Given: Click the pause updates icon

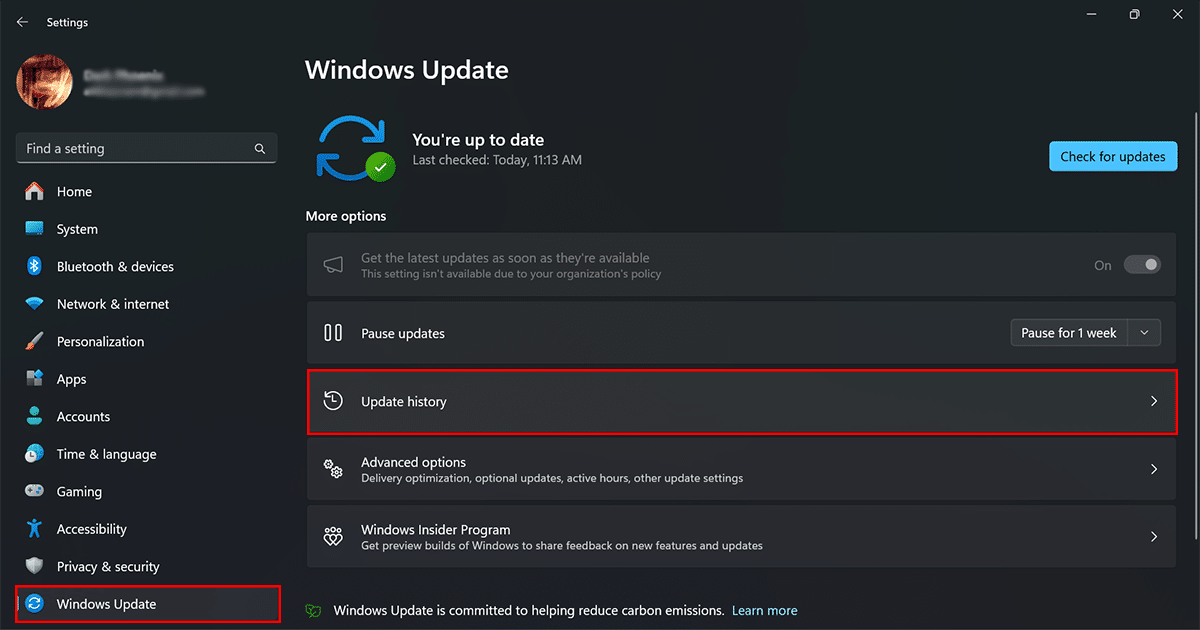Looking at the screenshot, I should [333, 333].
